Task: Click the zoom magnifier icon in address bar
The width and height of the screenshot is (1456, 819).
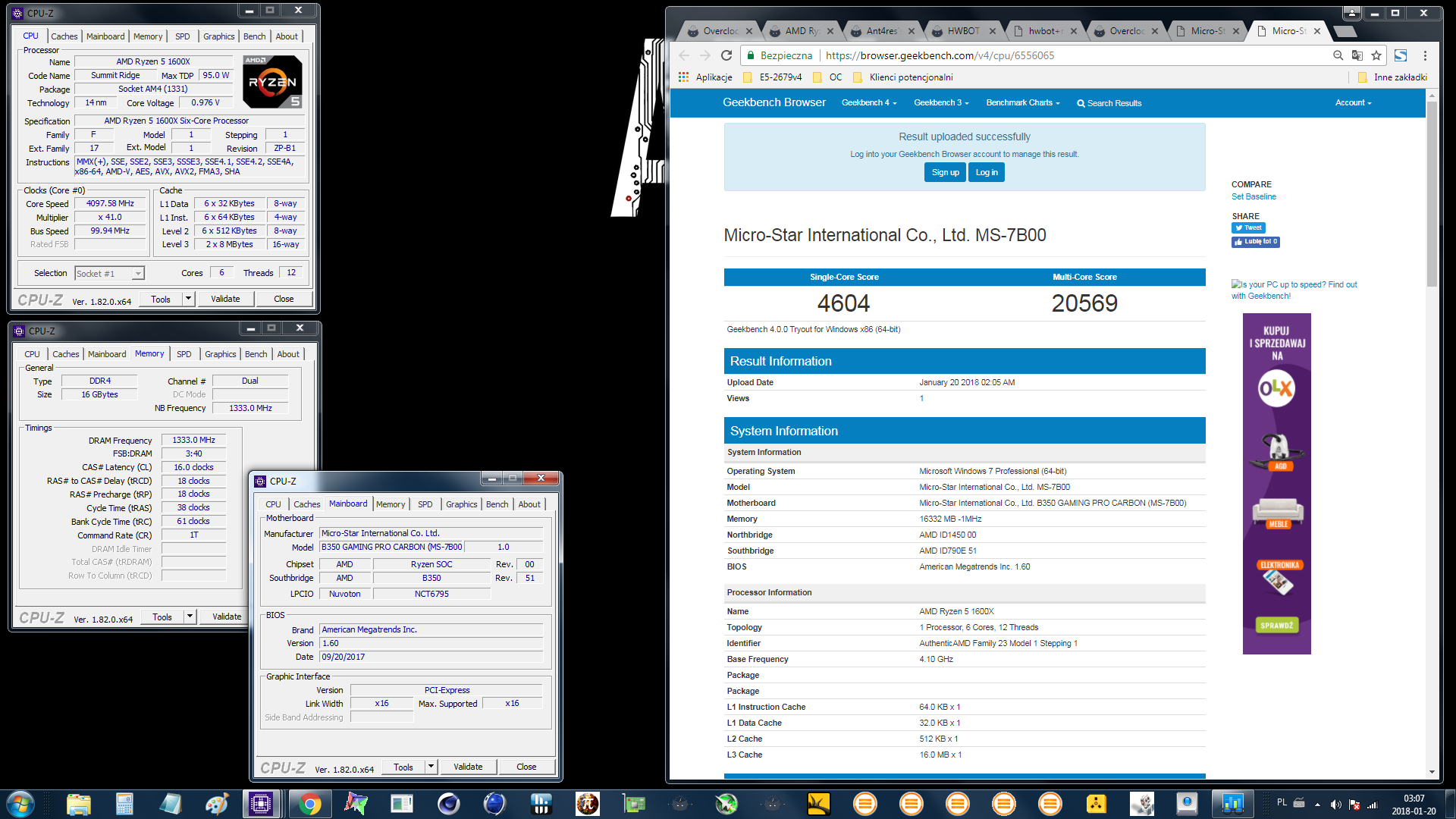Action: [x=1338, y=55]
